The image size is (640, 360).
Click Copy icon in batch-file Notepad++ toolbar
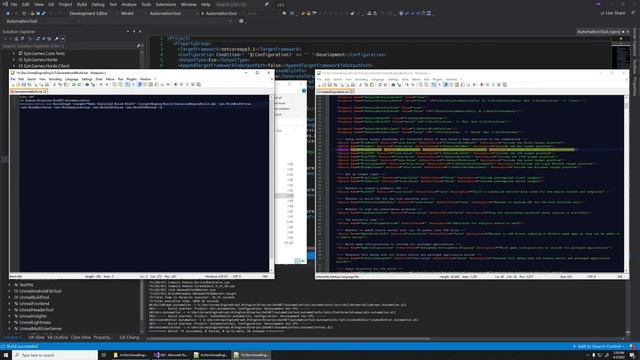(60, 84)
